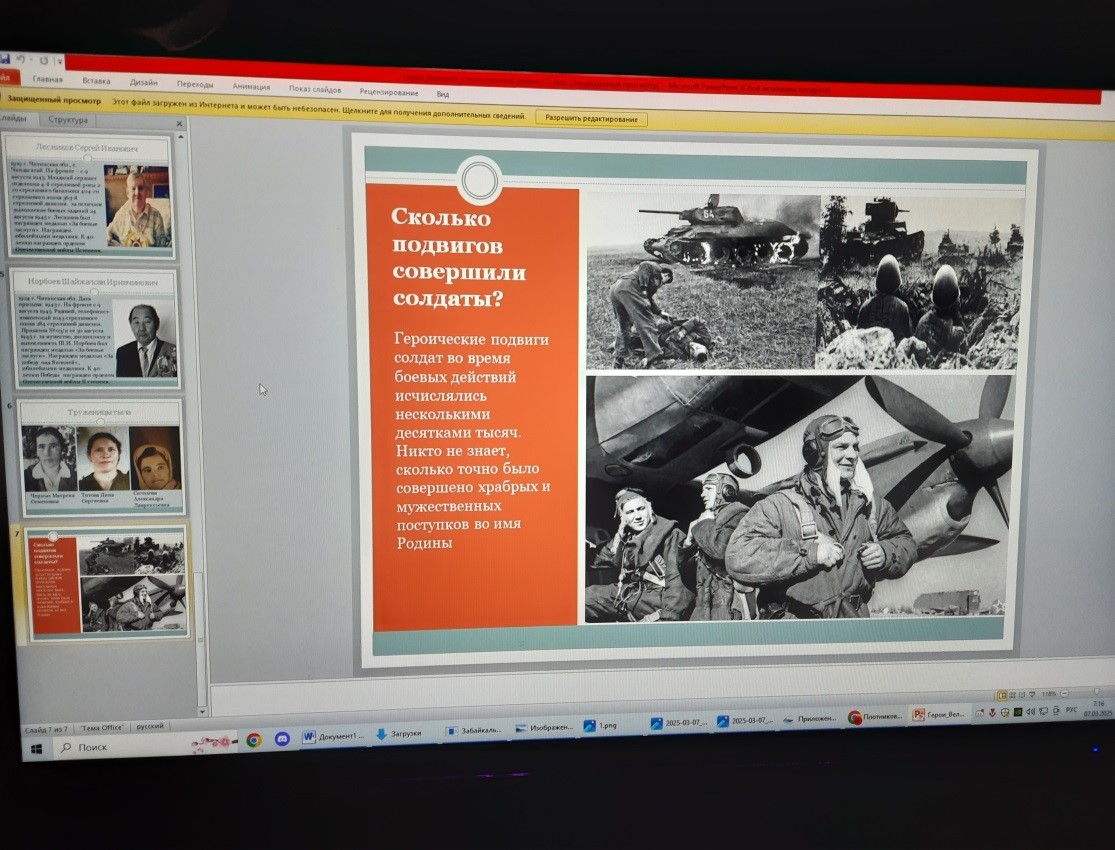Click the Redo icon in quick access toolbar
The height and width of the screenshot is (850, 1115).
(43, 61)
